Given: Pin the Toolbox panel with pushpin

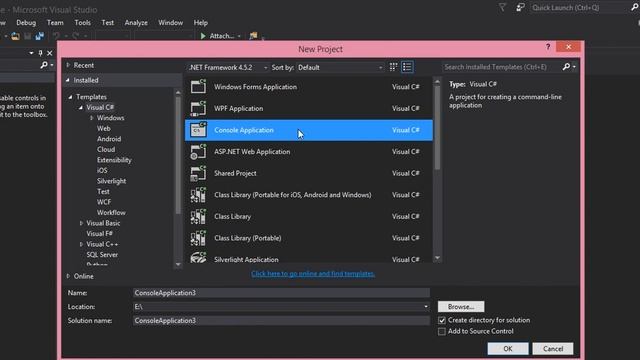Looking at the screenshot, I should (x=40, y=53).
